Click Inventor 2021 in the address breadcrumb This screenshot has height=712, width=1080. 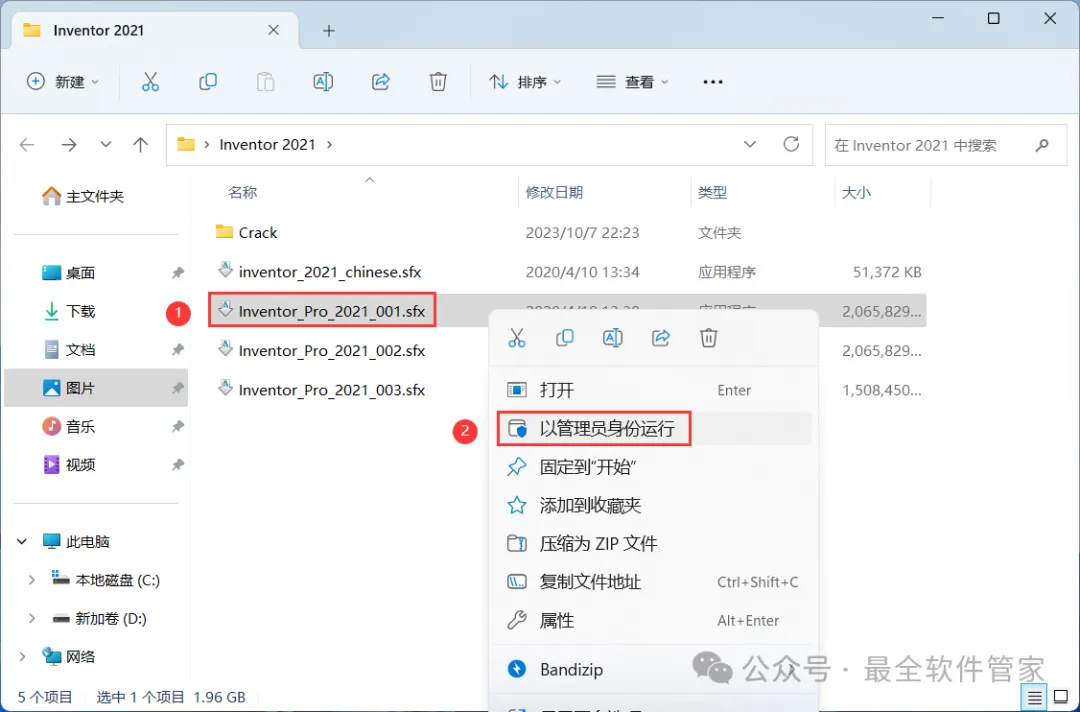click(x=267, y=145)
